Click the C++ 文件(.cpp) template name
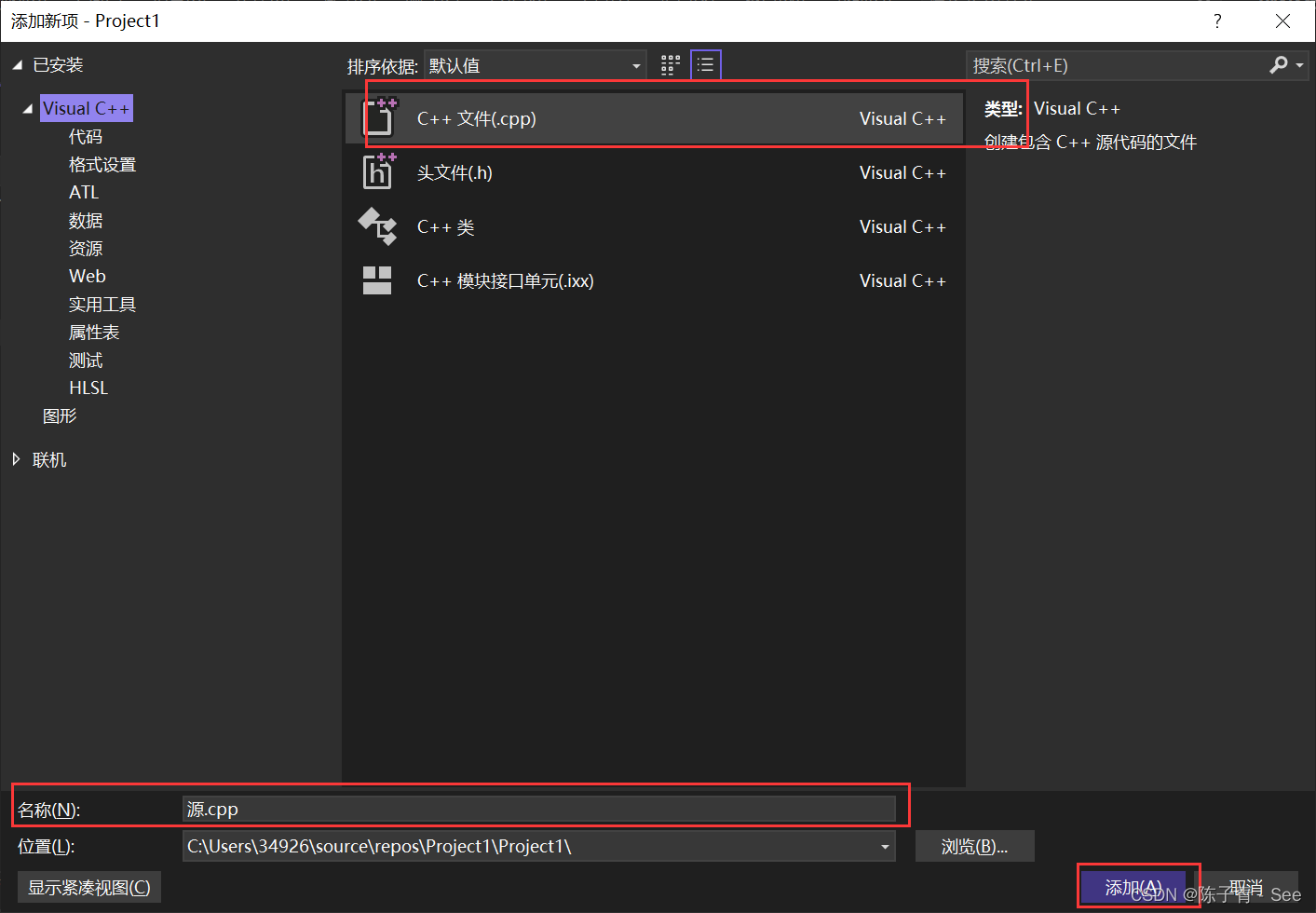Image resolution: width=1316 pixels, height=913 pixels. click(x=477, y=118)
